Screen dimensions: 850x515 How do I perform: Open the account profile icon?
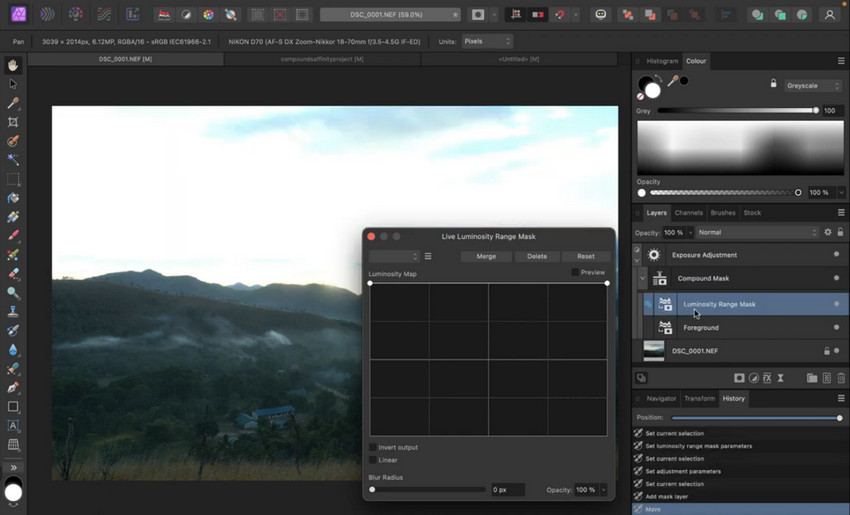click(829, 15)
